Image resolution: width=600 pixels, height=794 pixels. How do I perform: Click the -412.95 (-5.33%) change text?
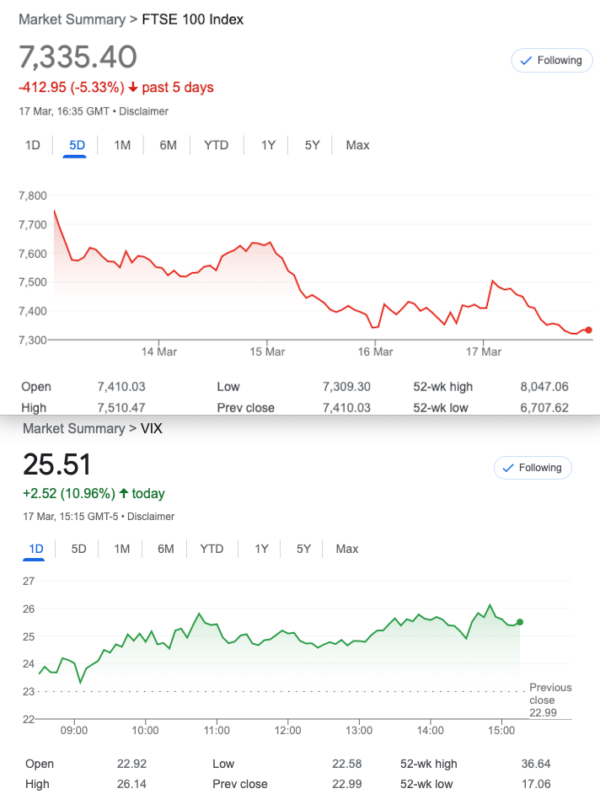pos(71,87)
